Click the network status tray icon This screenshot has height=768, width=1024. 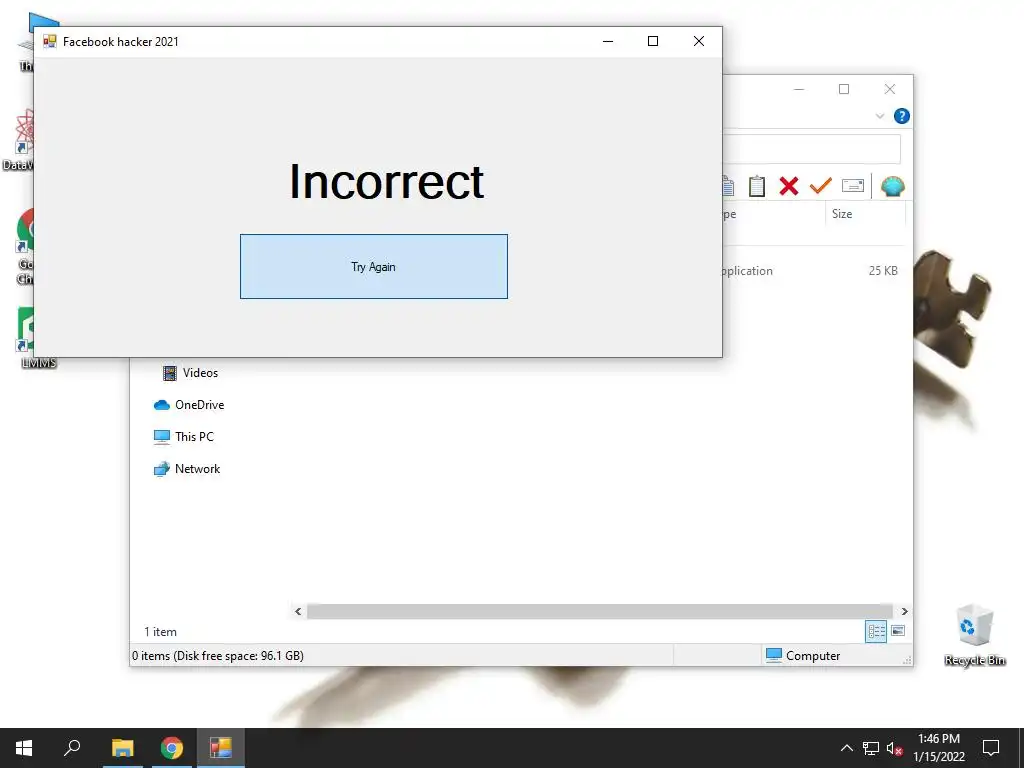(x=871, y=748)
